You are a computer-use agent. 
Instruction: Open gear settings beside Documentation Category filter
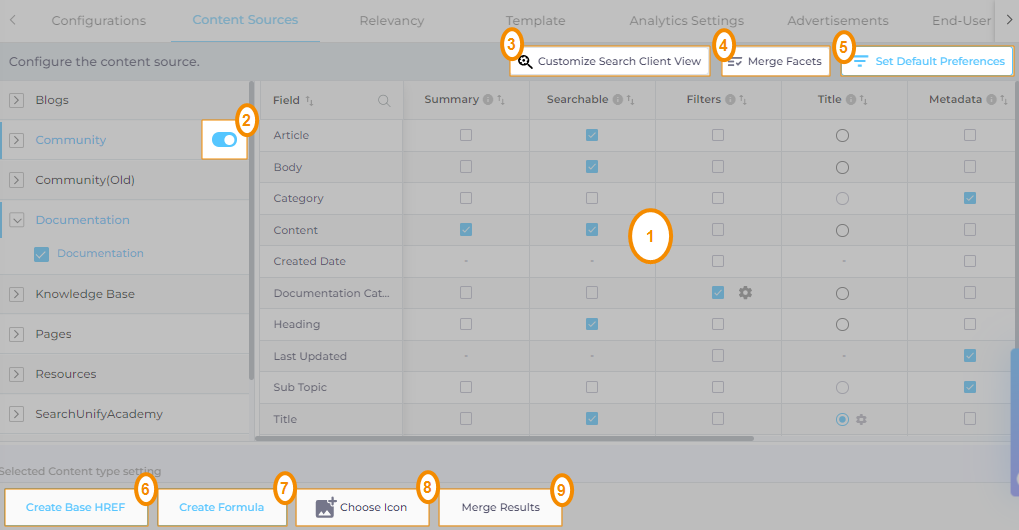pyautogui.click(x=745, y=293)
